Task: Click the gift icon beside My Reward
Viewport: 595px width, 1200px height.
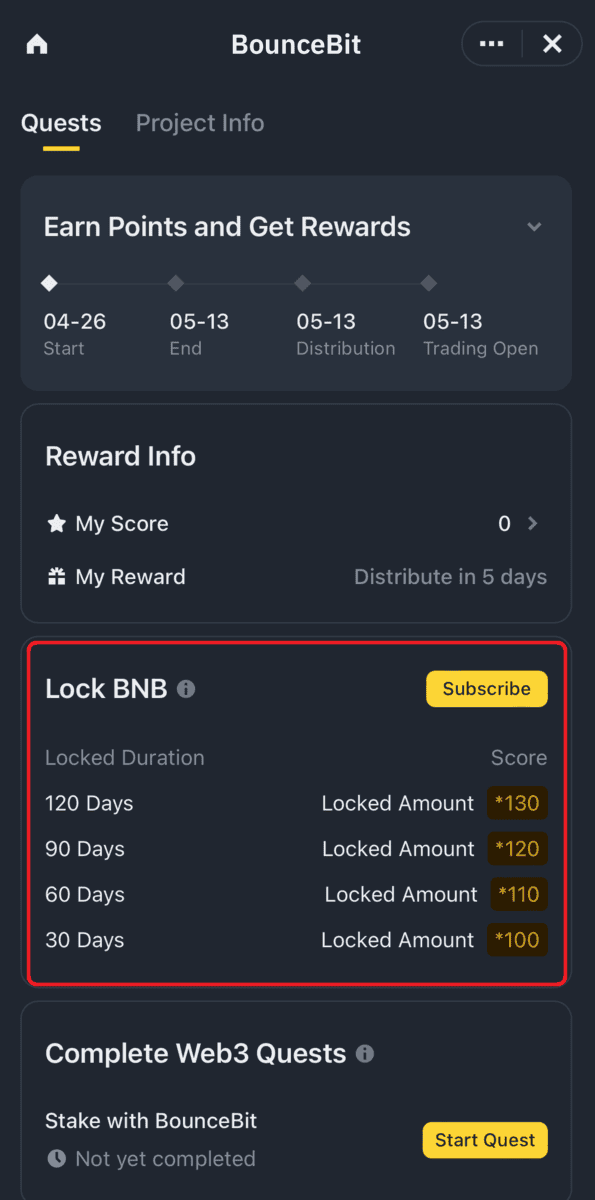Action: click(56, 577)
